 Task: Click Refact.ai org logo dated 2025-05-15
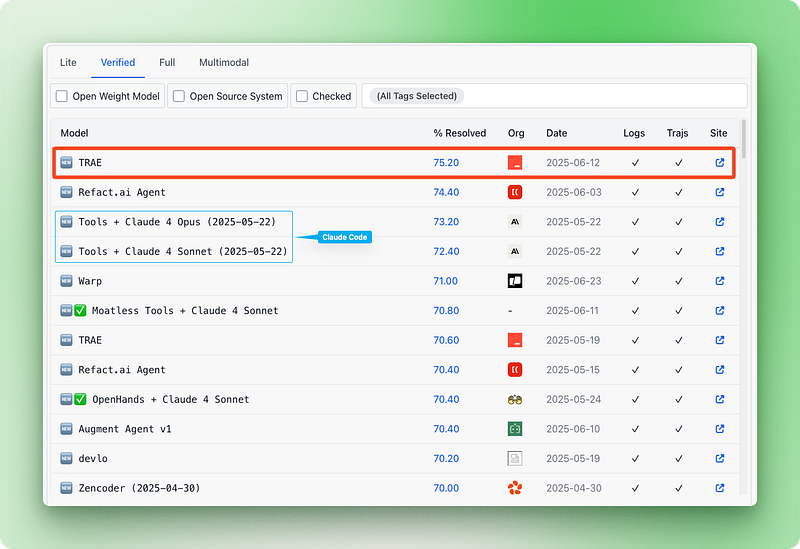[x=515, y=369]
